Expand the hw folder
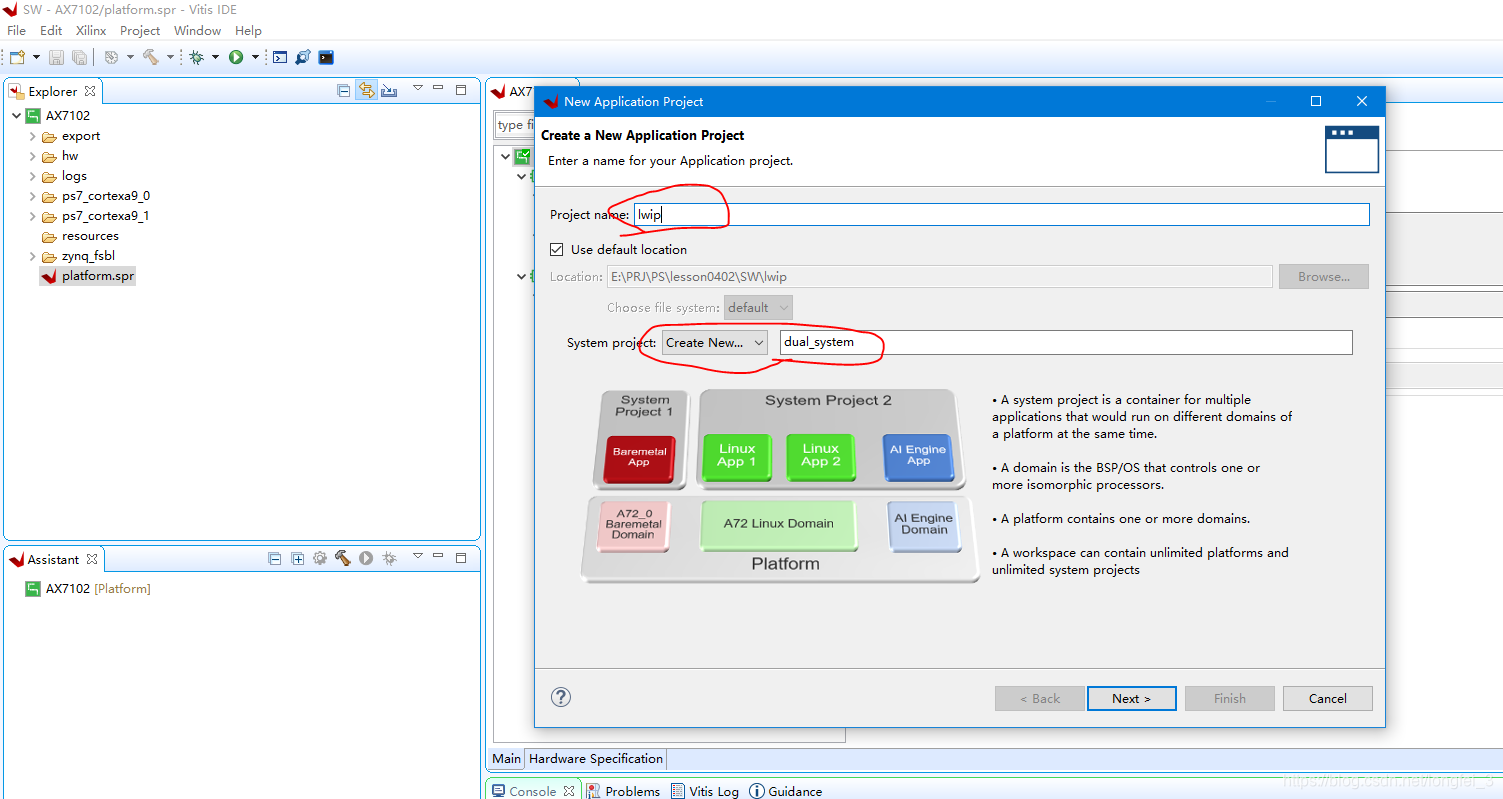 click(x=32, y=156)
